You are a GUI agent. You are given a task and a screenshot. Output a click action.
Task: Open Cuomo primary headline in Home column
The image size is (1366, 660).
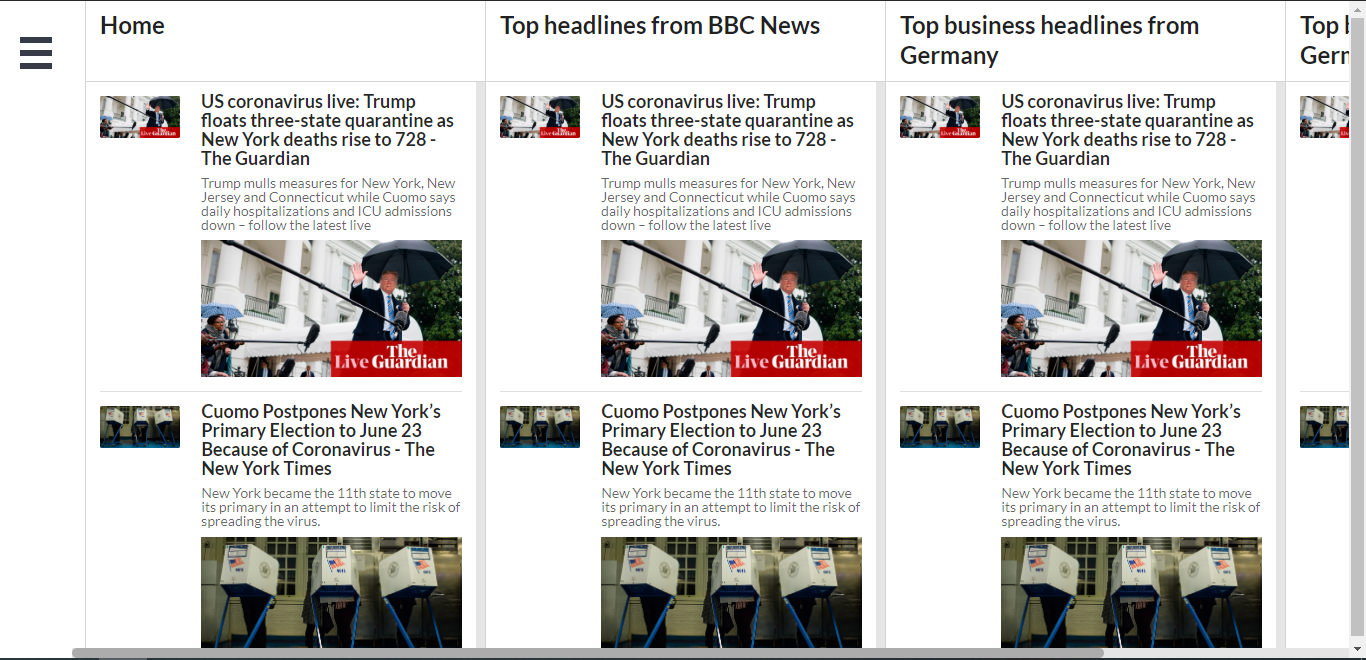pyautogui.click(x=321, y=440)
